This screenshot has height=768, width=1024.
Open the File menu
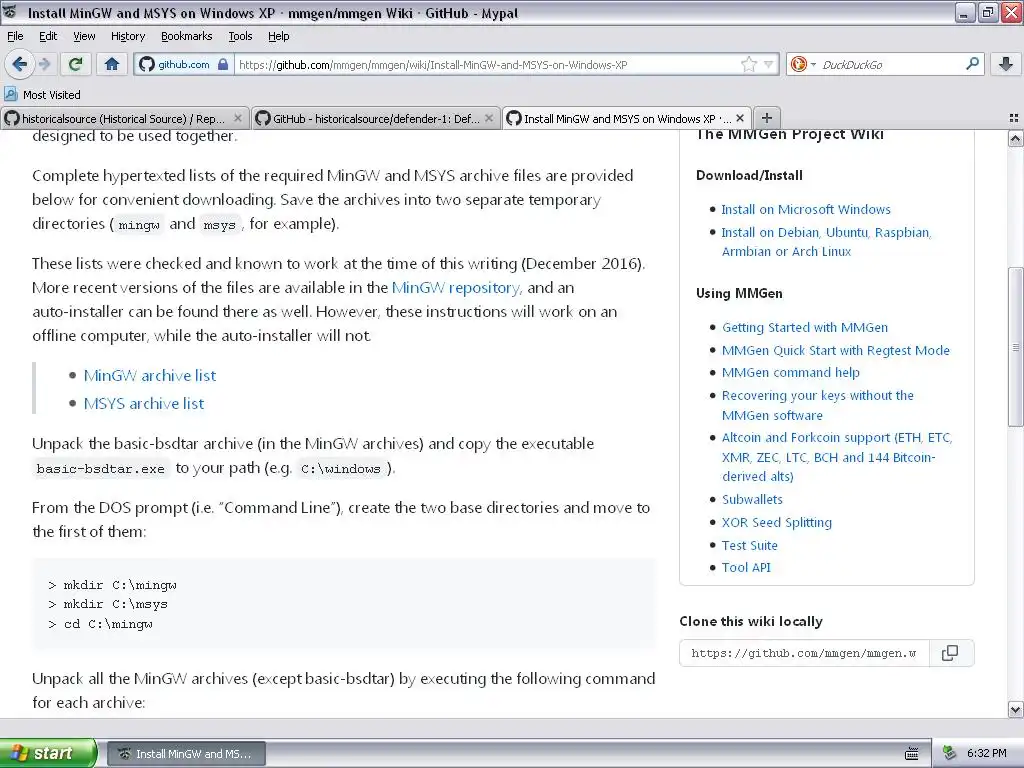click(15, 36)
